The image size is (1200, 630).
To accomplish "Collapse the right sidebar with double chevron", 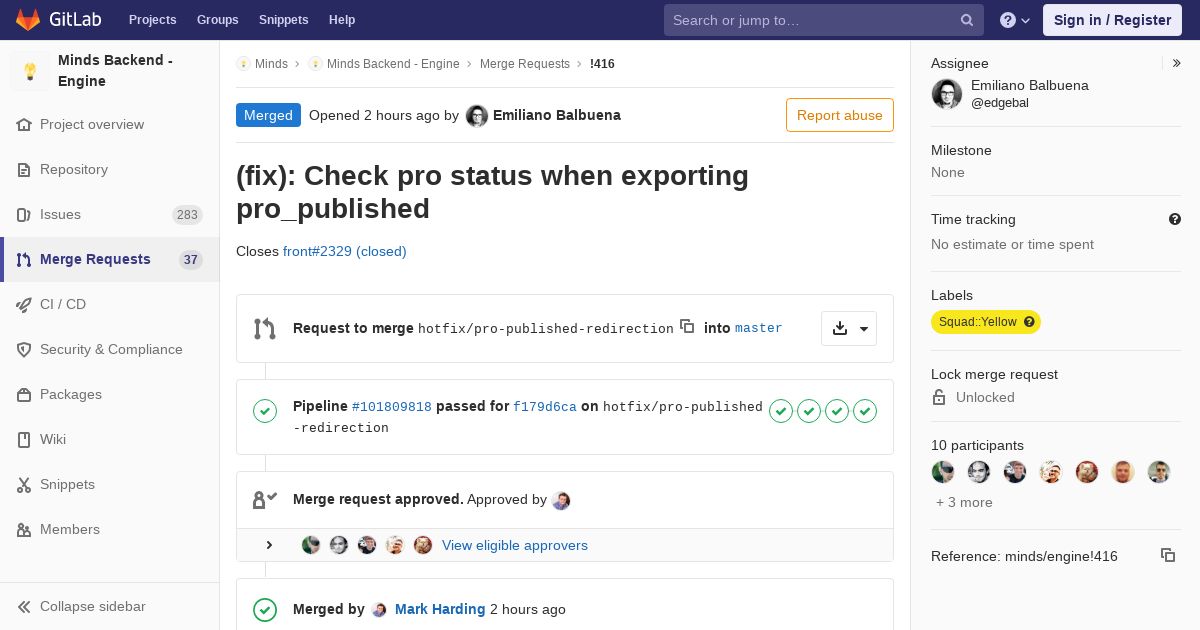I will (1177, 63).
